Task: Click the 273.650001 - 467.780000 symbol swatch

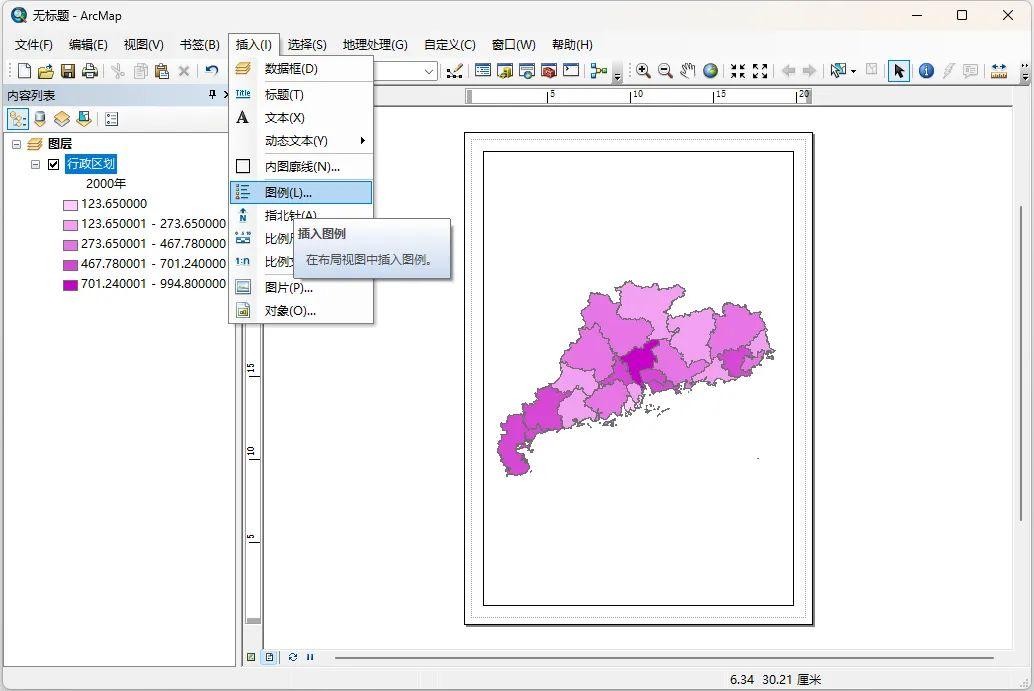Action: 71,245
